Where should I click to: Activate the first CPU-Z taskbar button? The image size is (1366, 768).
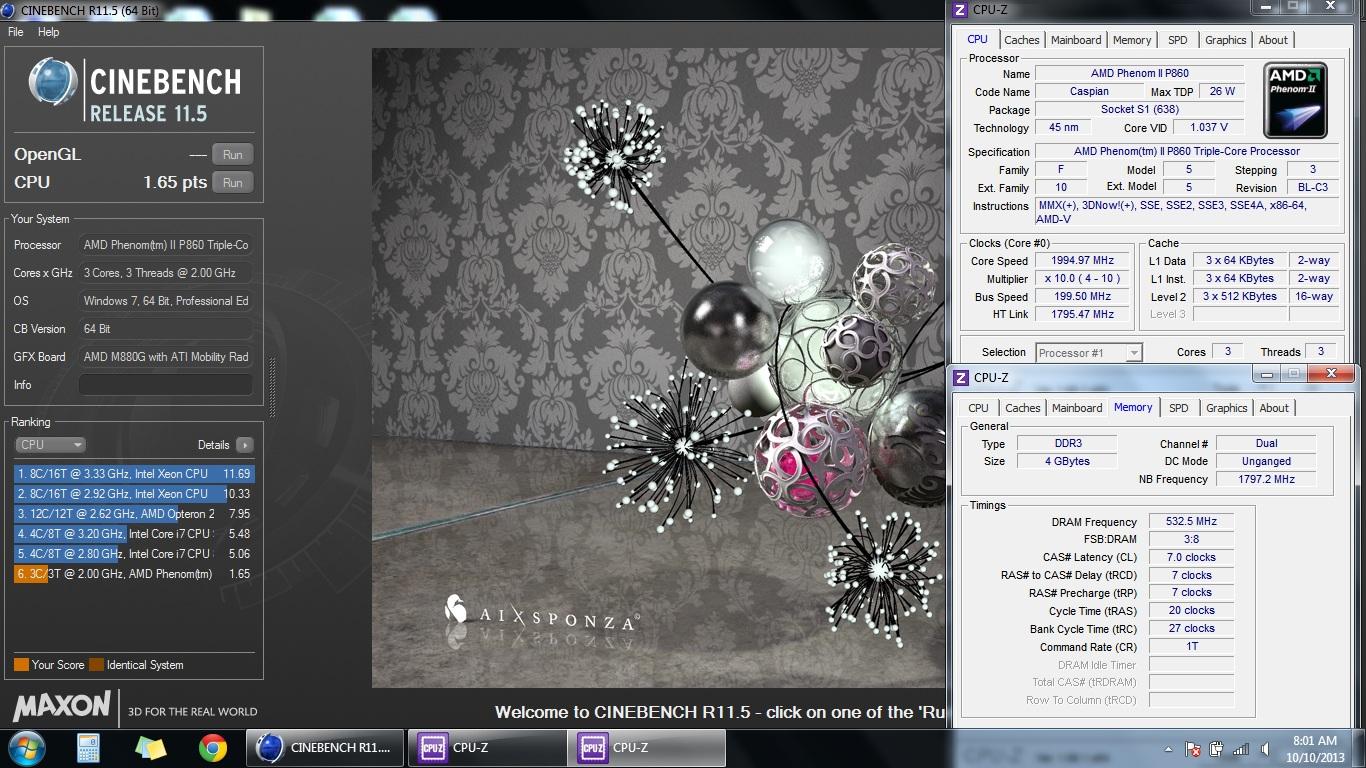tap(487, 748)
